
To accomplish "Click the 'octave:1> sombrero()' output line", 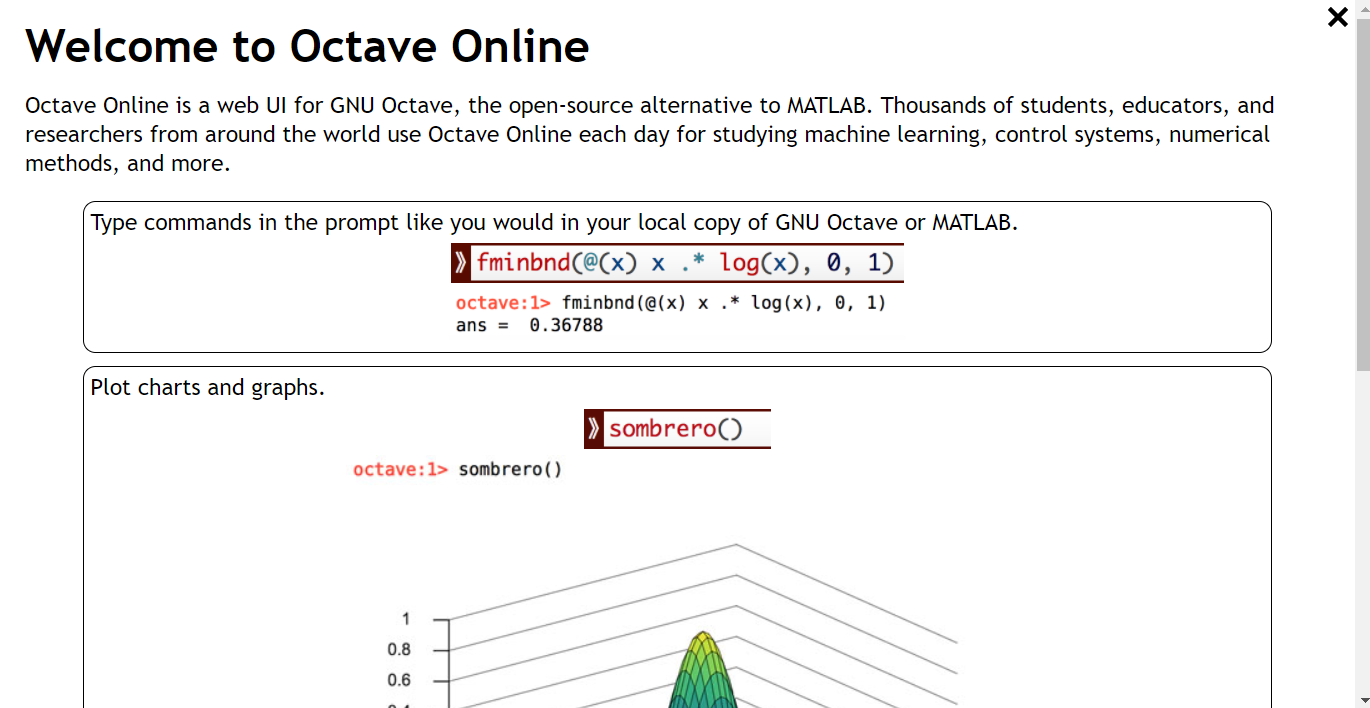I will coord(458,469).
